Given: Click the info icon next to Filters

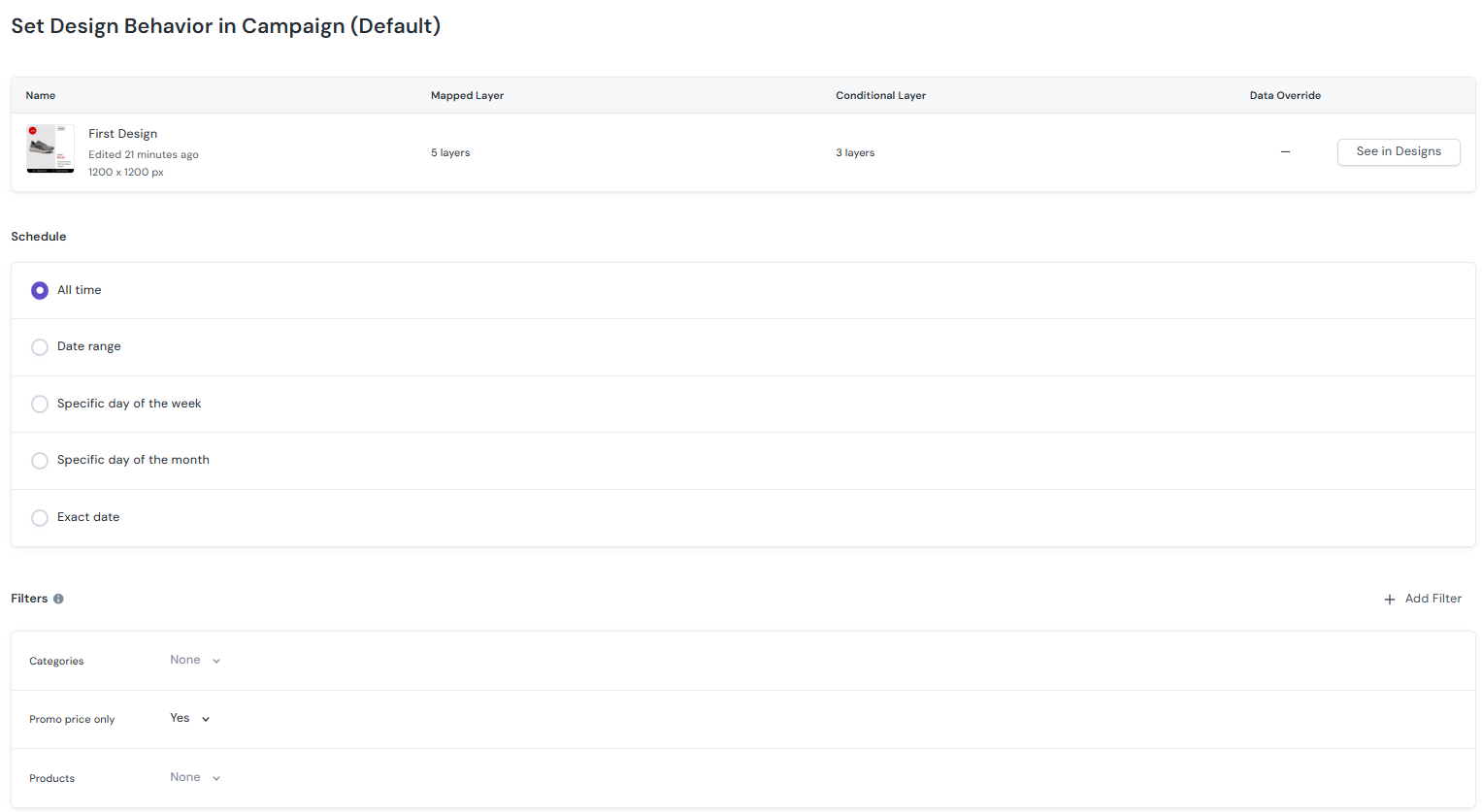Looking at the screenshot, I should click(58, 599).
